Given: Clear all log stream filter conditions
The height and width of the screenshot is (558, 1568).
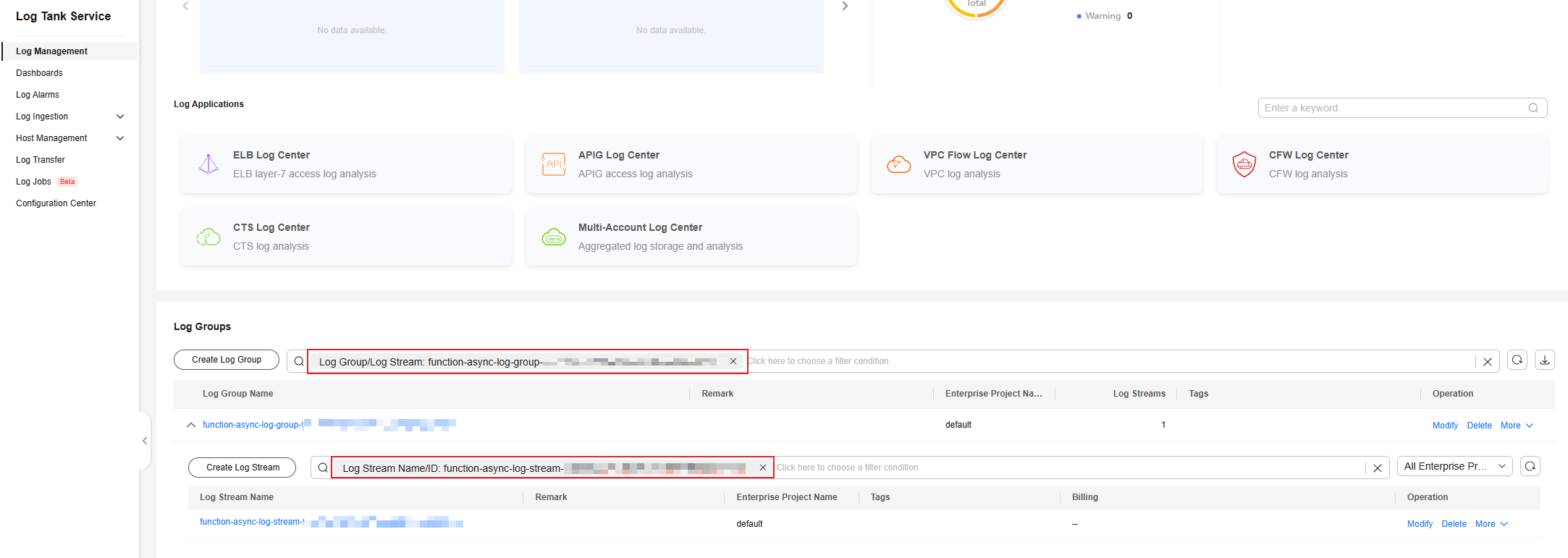Looking at the screenshot, I should 1378,468.
